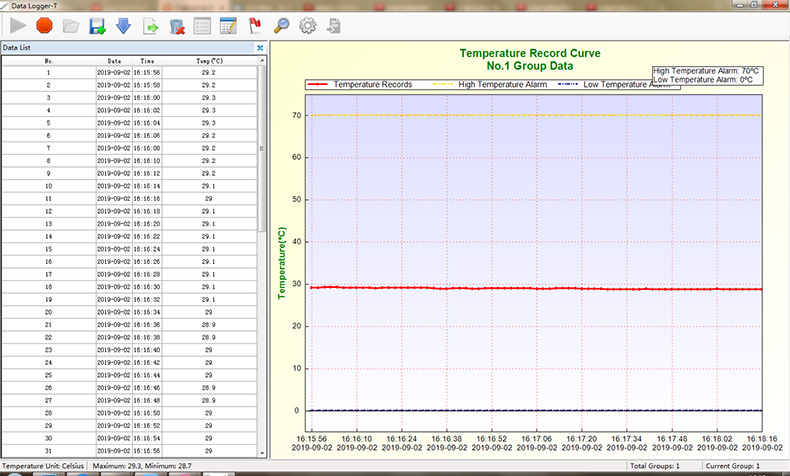The image size is (790, 476).
Task: Click the blue Download arrow icon
Action: (123, 25)
